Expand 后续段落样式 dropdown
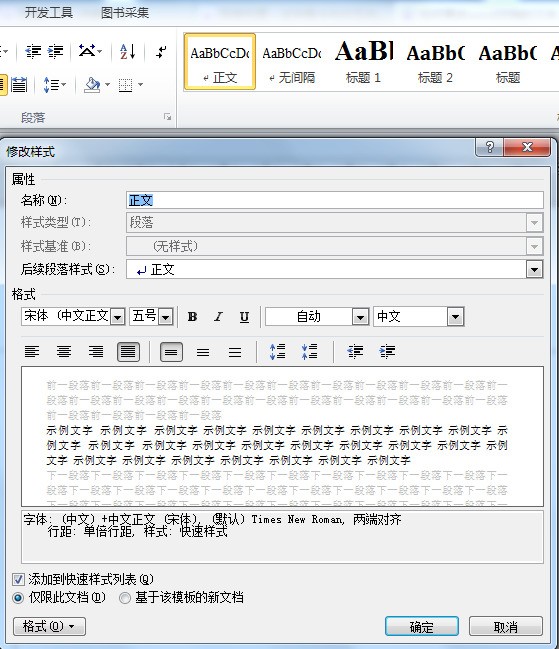Image resolution: width=559 pixels, height=649 pixels. coord(534,270)
